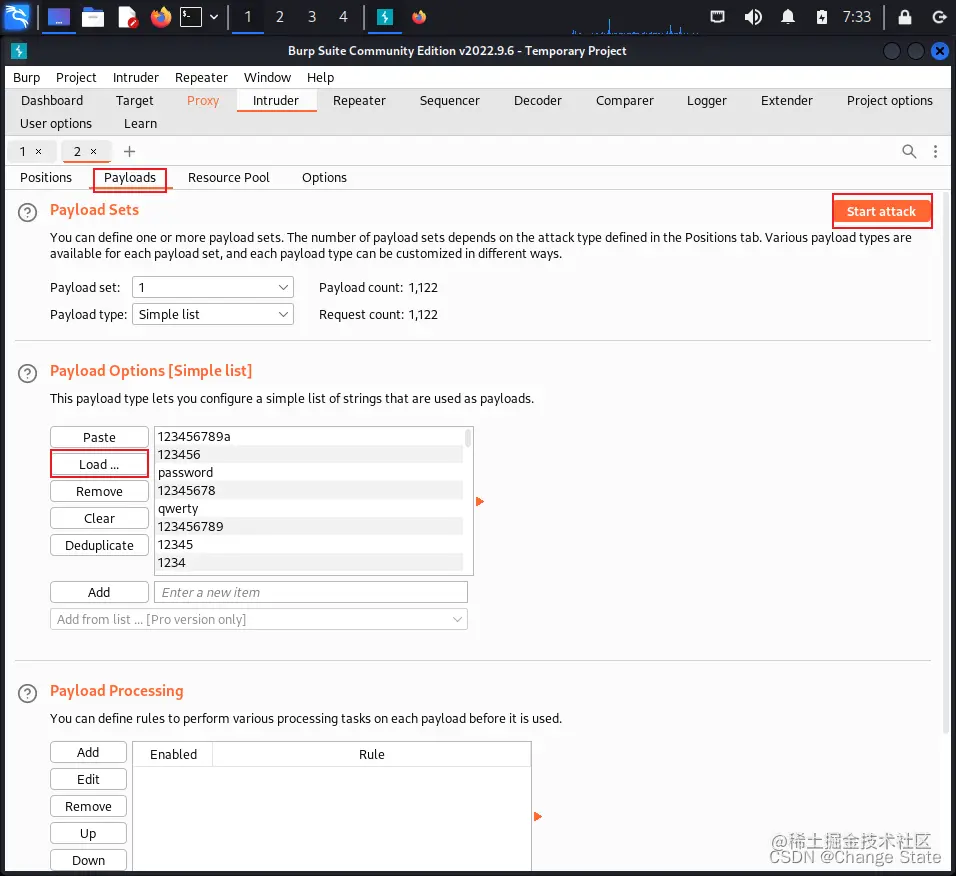Expand the Add from list dropdown
The height and width of the screenshot is (876, 956).
259,619
